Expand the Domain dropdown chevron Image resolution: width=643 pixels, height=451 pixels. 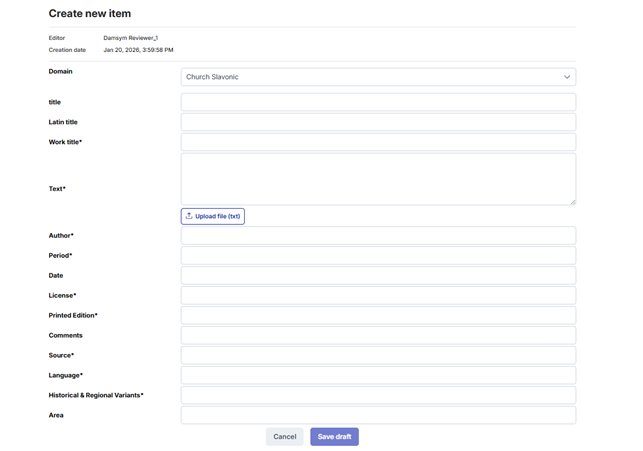[566, 77]
